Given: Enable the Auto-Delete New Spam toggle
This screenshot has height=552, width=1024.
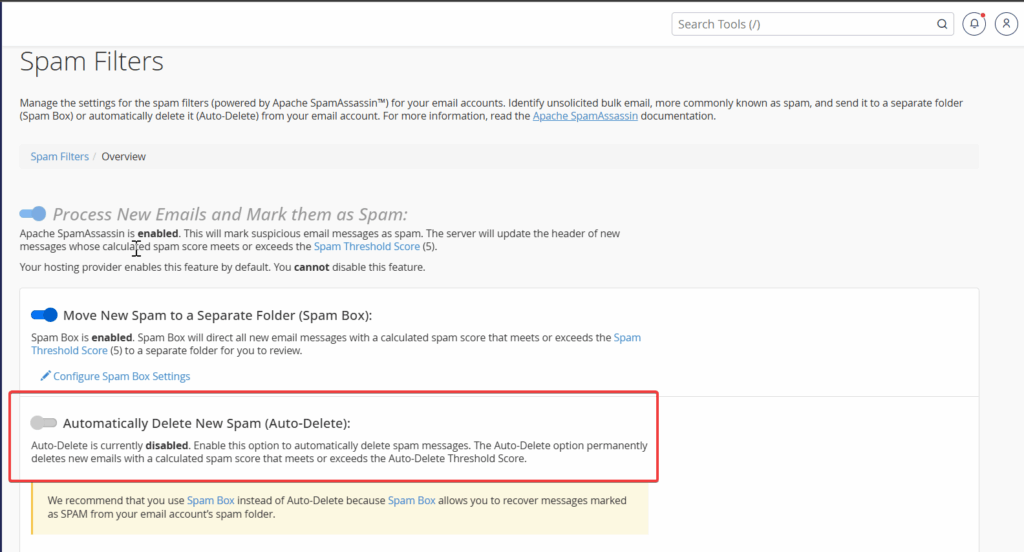Looking at the screenshot, I should pos(44,423).
